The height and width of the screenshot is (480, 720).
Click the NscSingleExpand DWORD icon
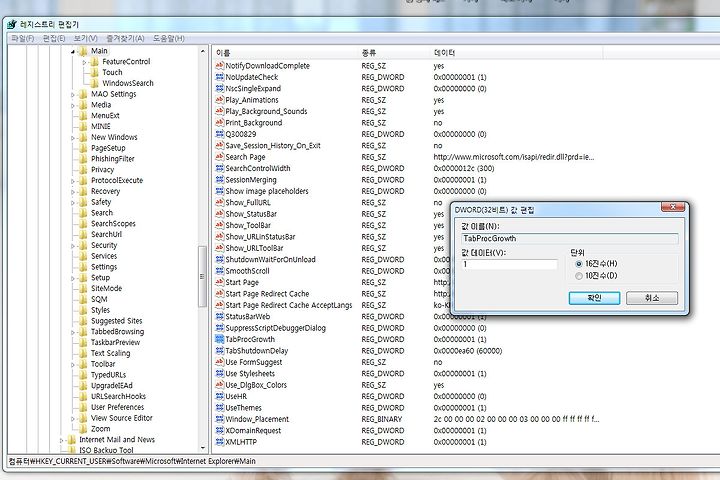click(219, 88)
